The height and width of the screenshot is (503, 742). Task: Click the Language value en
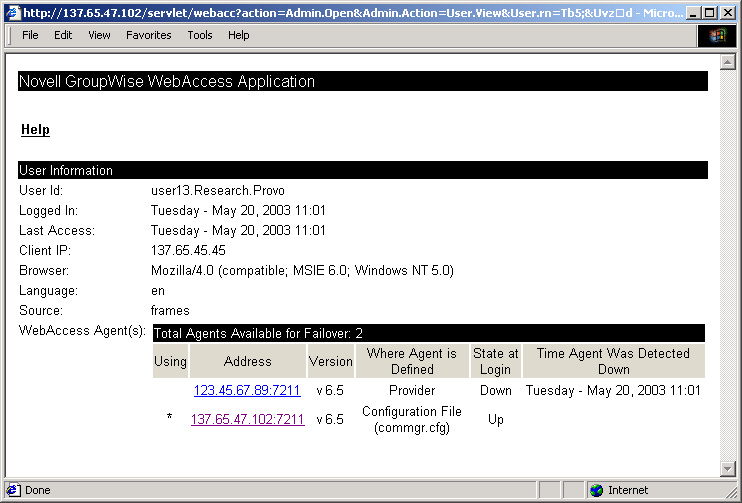(x=158, y=291)
